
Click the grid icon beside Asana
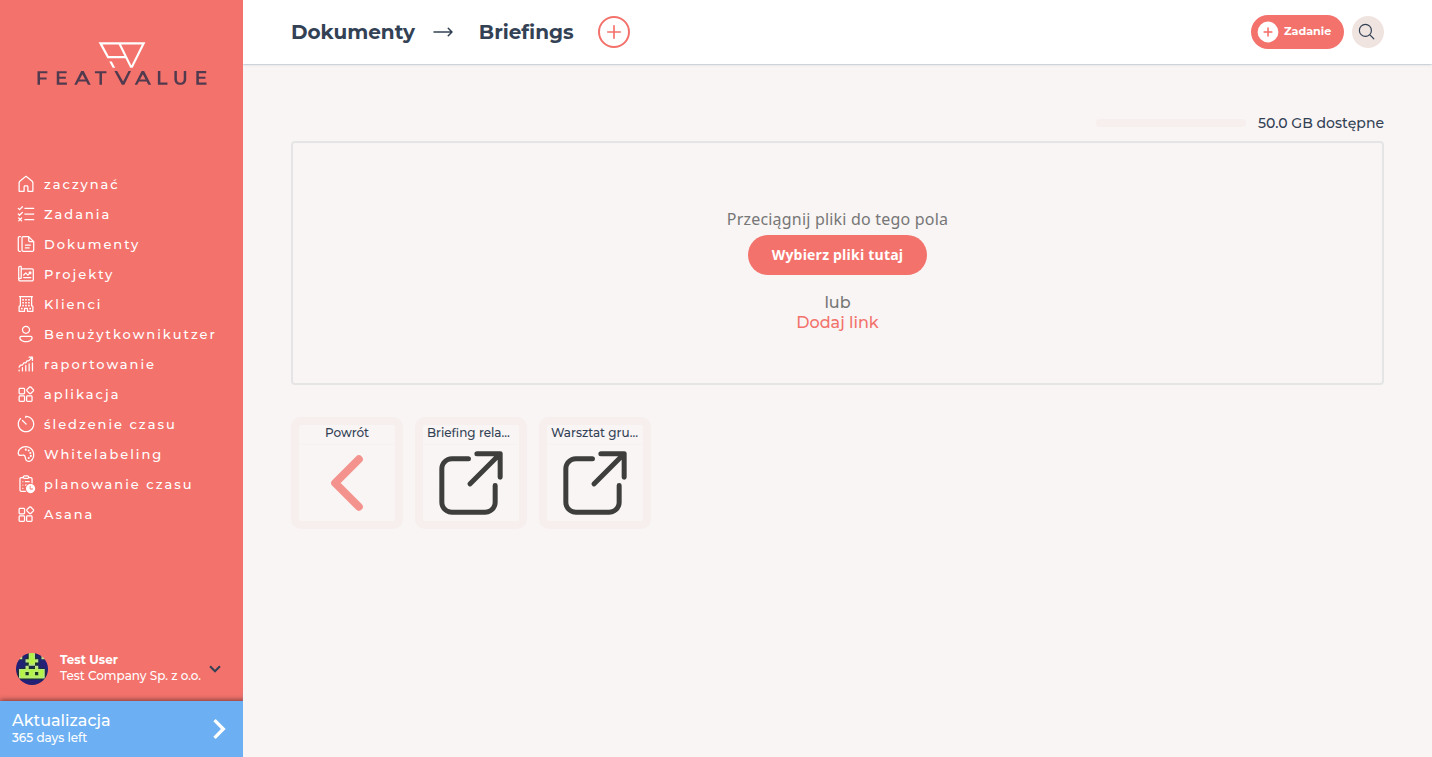coord(26,514)
